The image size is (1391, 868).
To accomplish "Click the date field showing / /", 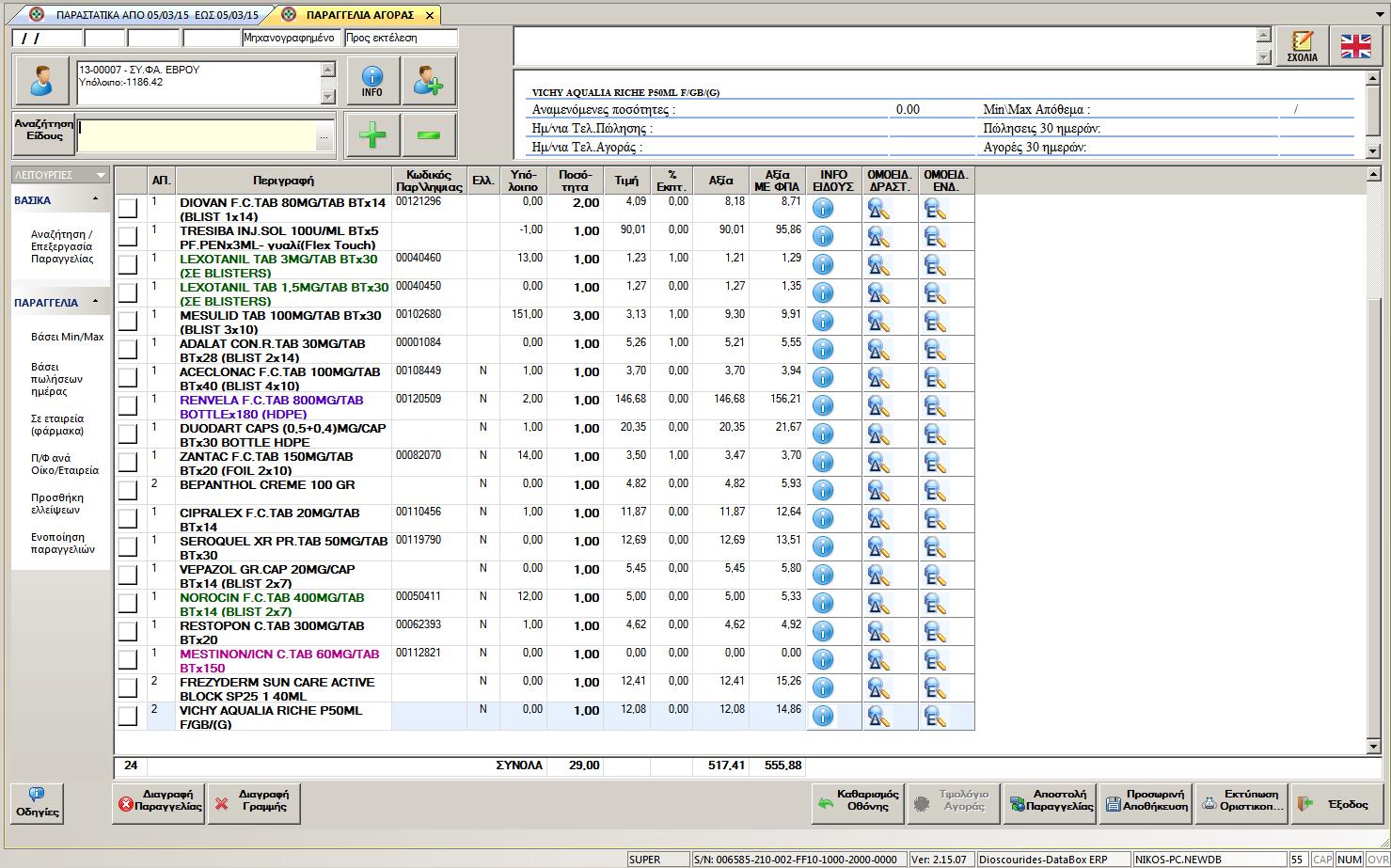I will (47, 38).
